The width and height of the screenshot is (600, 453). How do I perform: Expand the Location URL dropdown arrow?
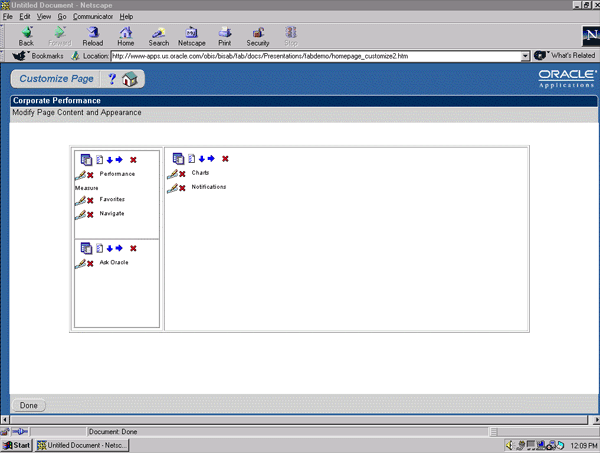[x=525, y=56]
